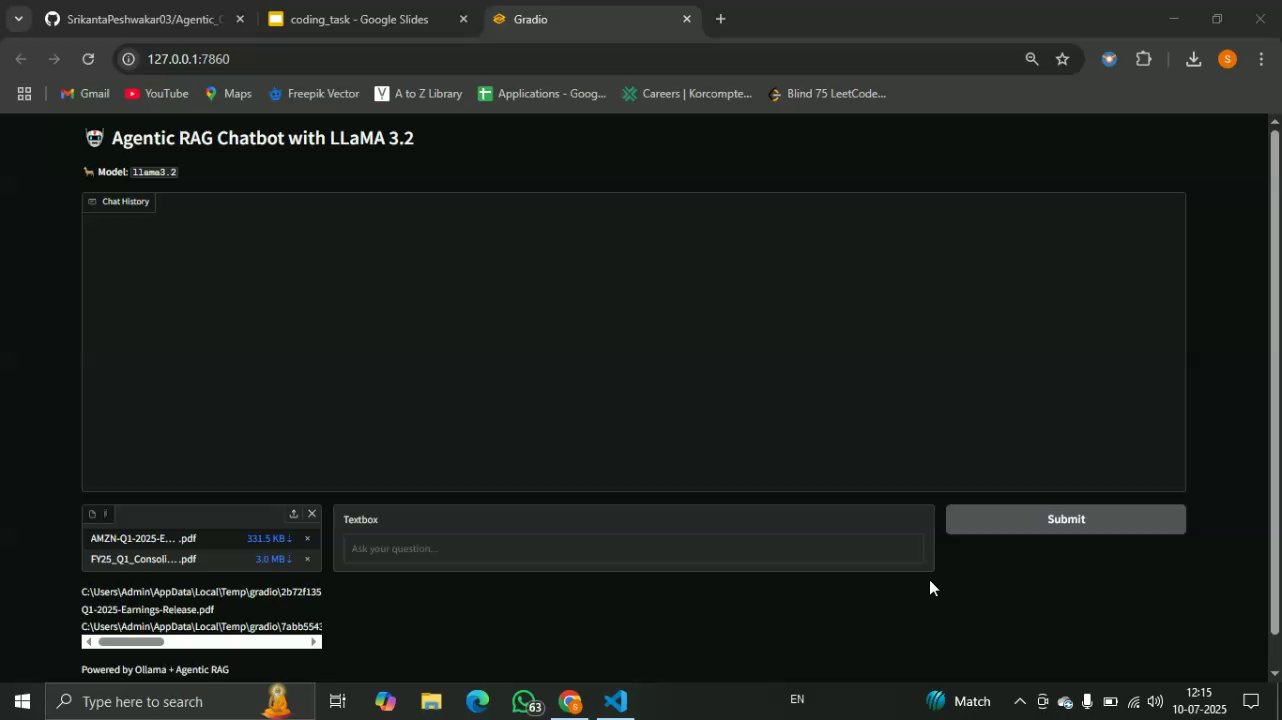This screenshot has width=1282, height=720.
Task: Open the Applications - Goog... bookmark
Action: [542, 94]
